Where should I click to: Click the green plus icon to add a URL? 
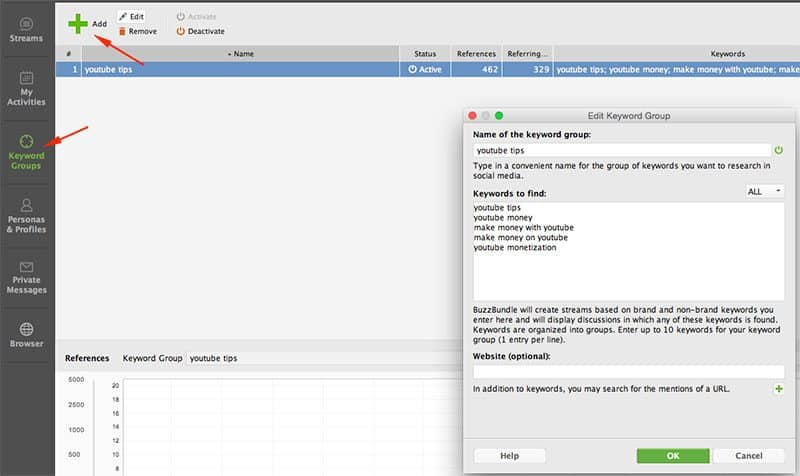pos(779,389)
